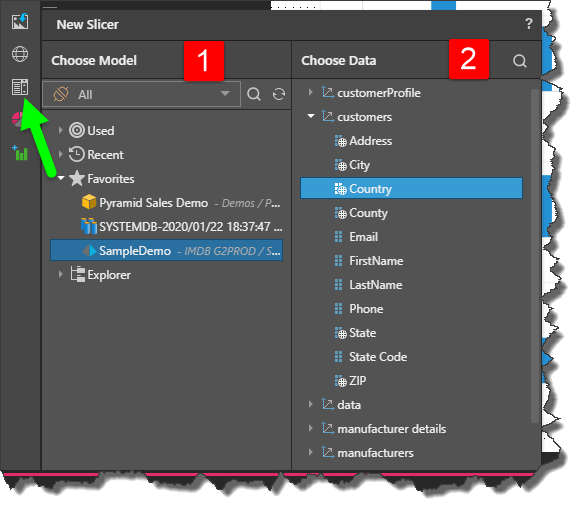
Task: Collapse the customers table
Action: [x=311, y=116]
